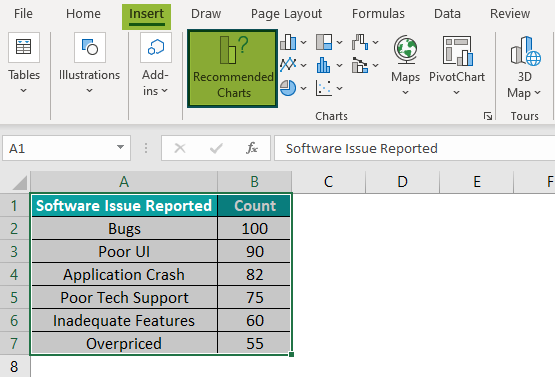This screenshot has height=377, width=555.
Task: Click the 3D Map icon
Action: (525, 51)
